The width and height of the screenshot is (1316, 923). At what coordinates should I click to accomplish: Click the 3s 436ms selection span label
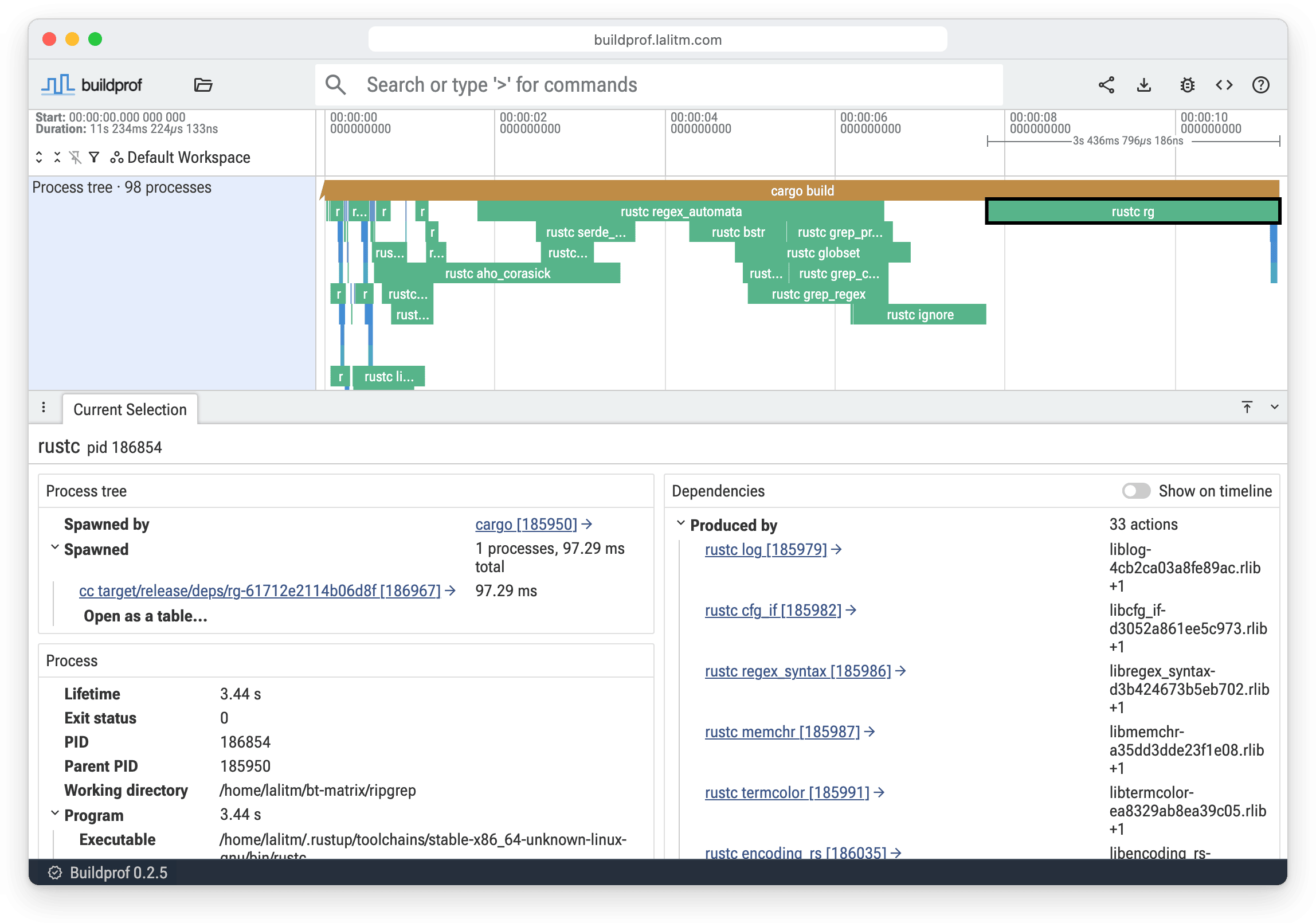point(1128,140)
